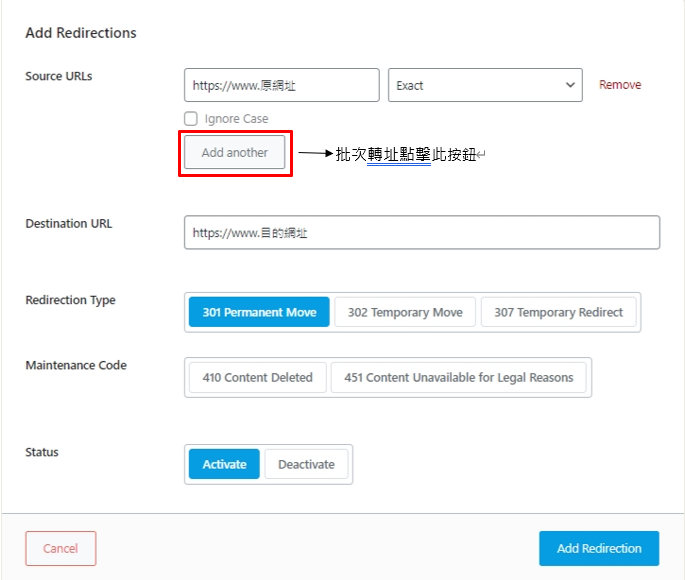685x580 pixels.
Task: Click the Source URLs label
Action: pyautogui.click(x=59, y=76)
